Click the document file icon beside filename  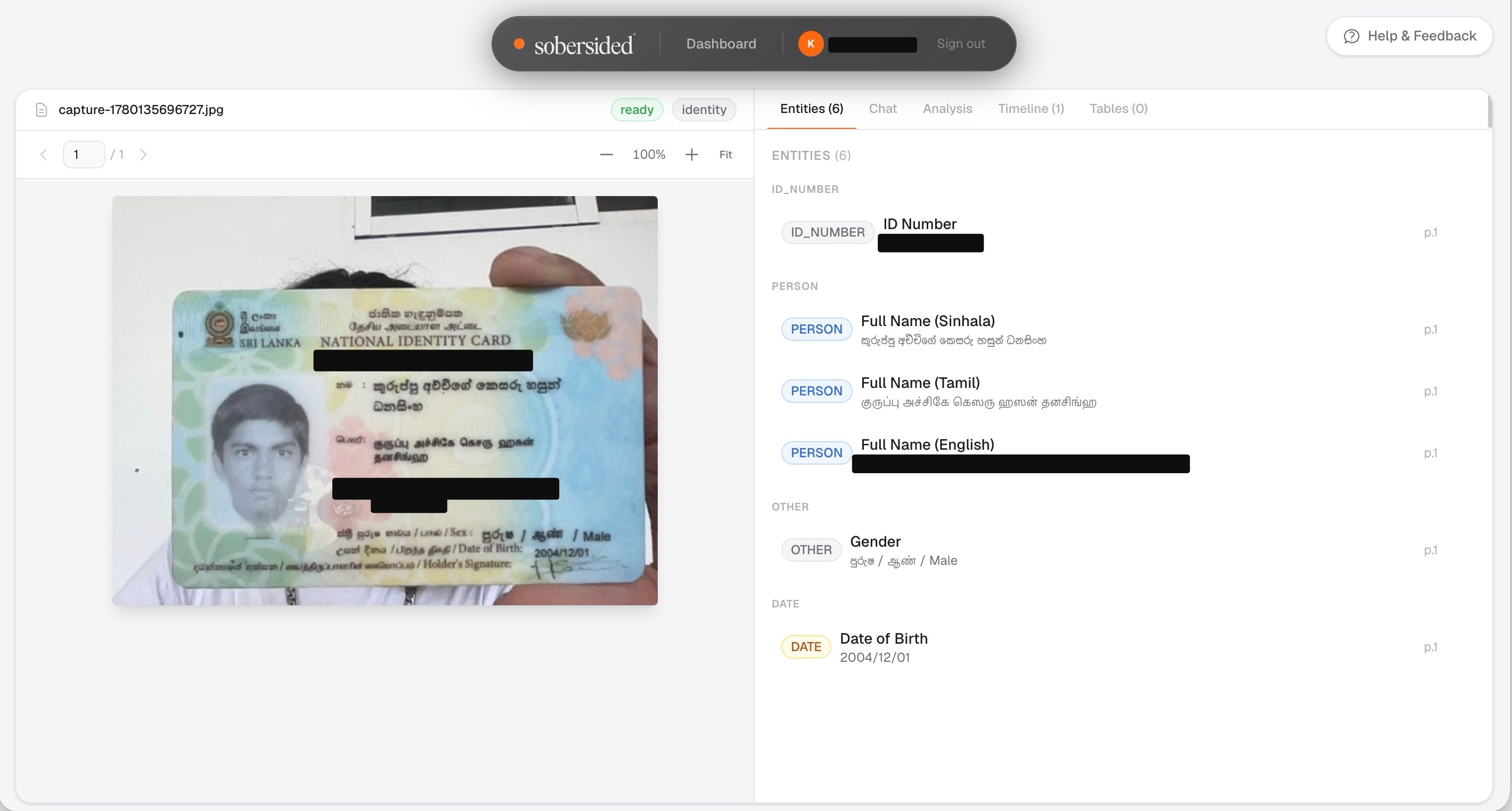point(41,110)
